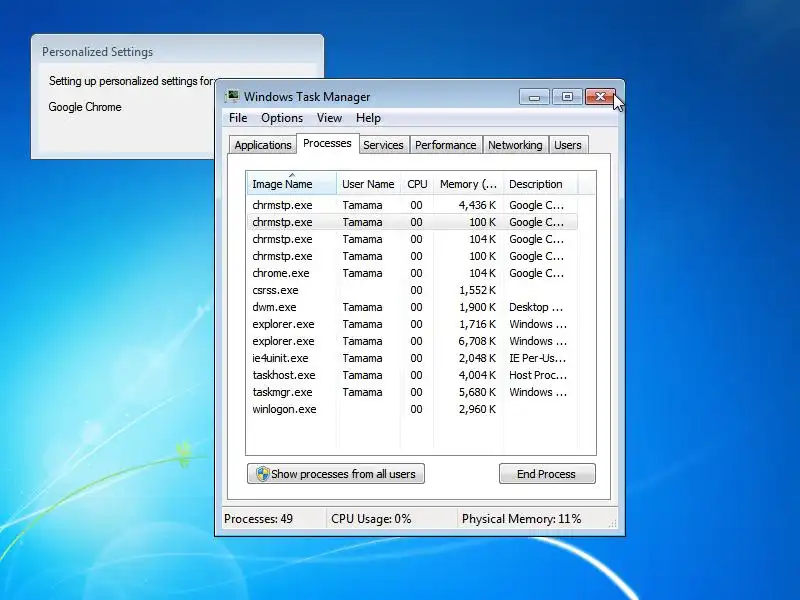
Task: Select the explorer.exe row using 6,708 K
Action: click(412, 341)
